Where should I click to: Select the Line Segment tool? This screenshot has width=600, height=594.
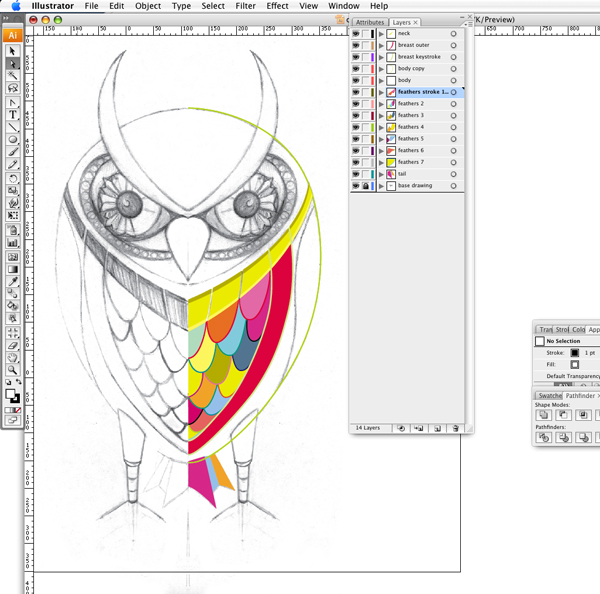point(13,127)
